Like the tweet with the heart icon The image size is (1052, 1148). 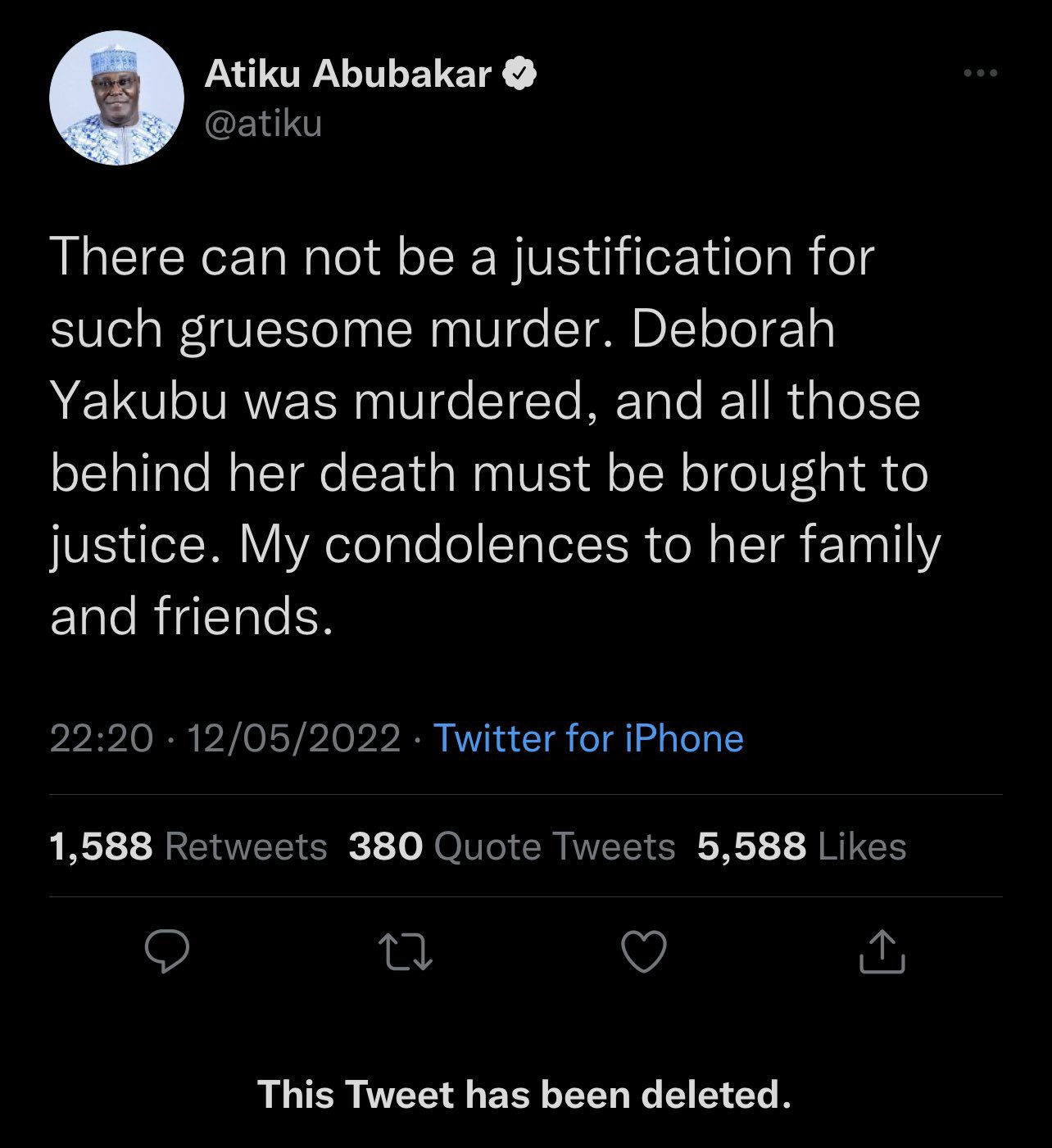click(x=644, y=951)
